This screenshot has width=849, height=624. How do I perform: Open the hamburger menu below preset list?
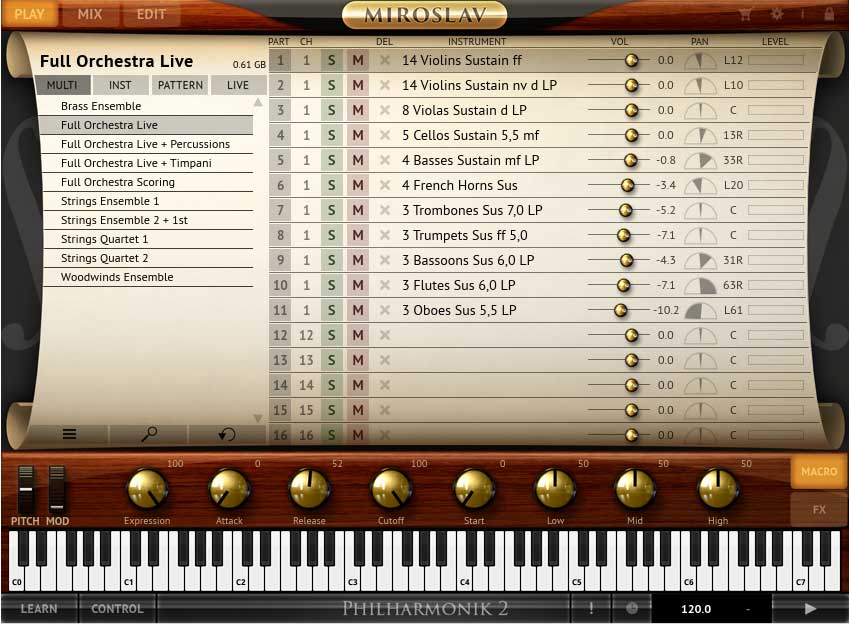pos(69,434)
